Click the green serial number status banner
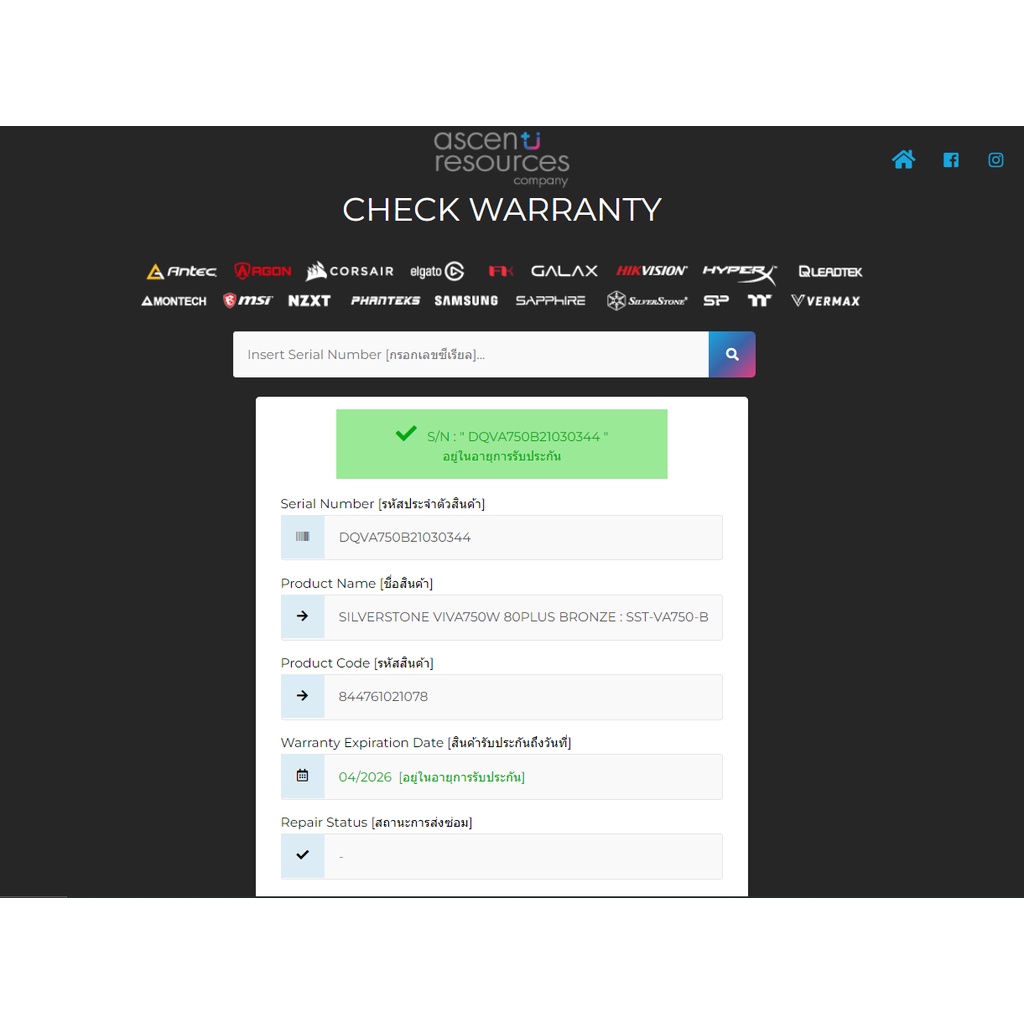Viewport: 1024px width, 1024px height. [x=501, y=444]
